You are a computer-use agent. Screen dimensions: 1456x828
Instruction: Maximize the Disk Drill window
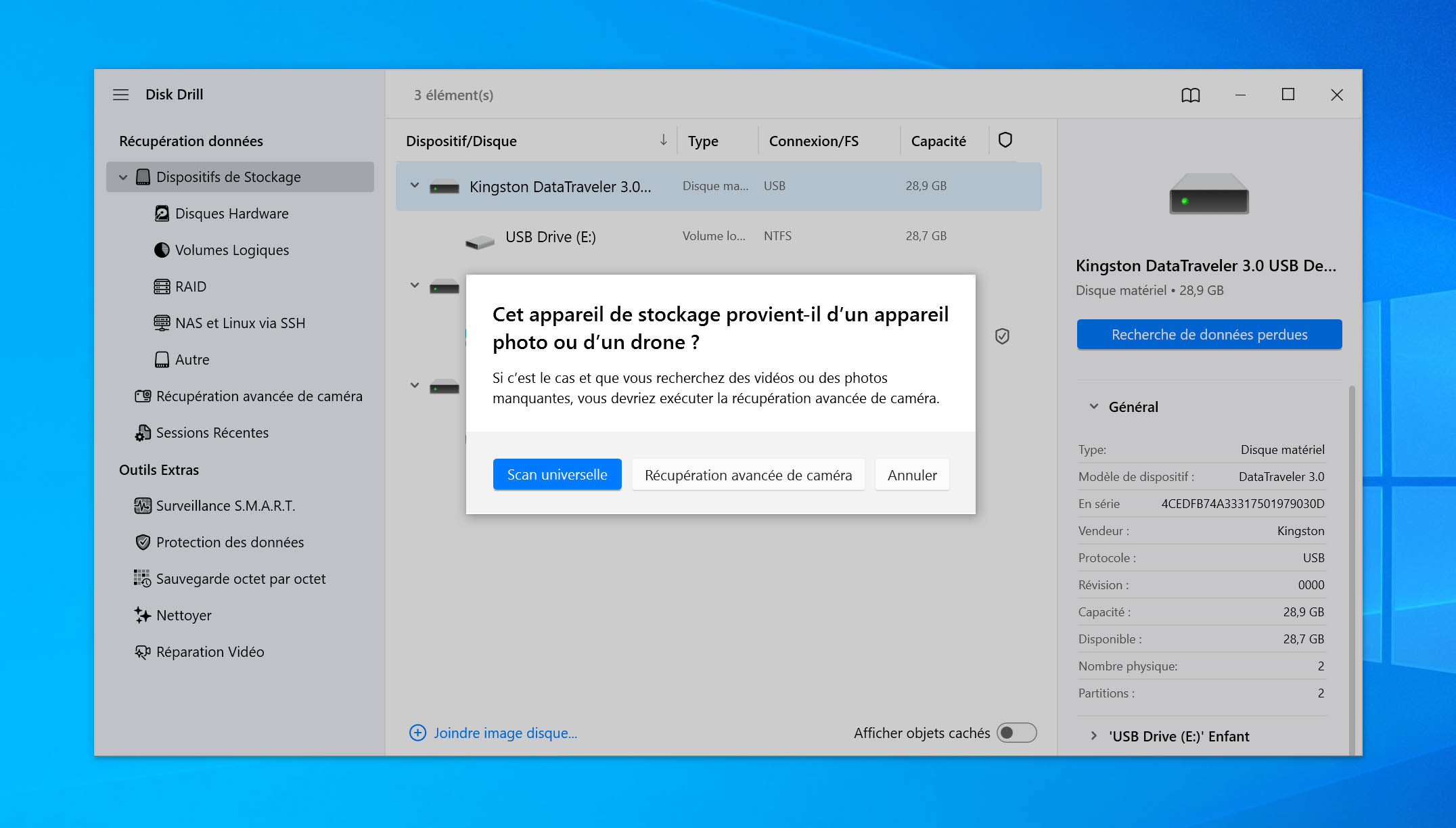coord(1288,95)
